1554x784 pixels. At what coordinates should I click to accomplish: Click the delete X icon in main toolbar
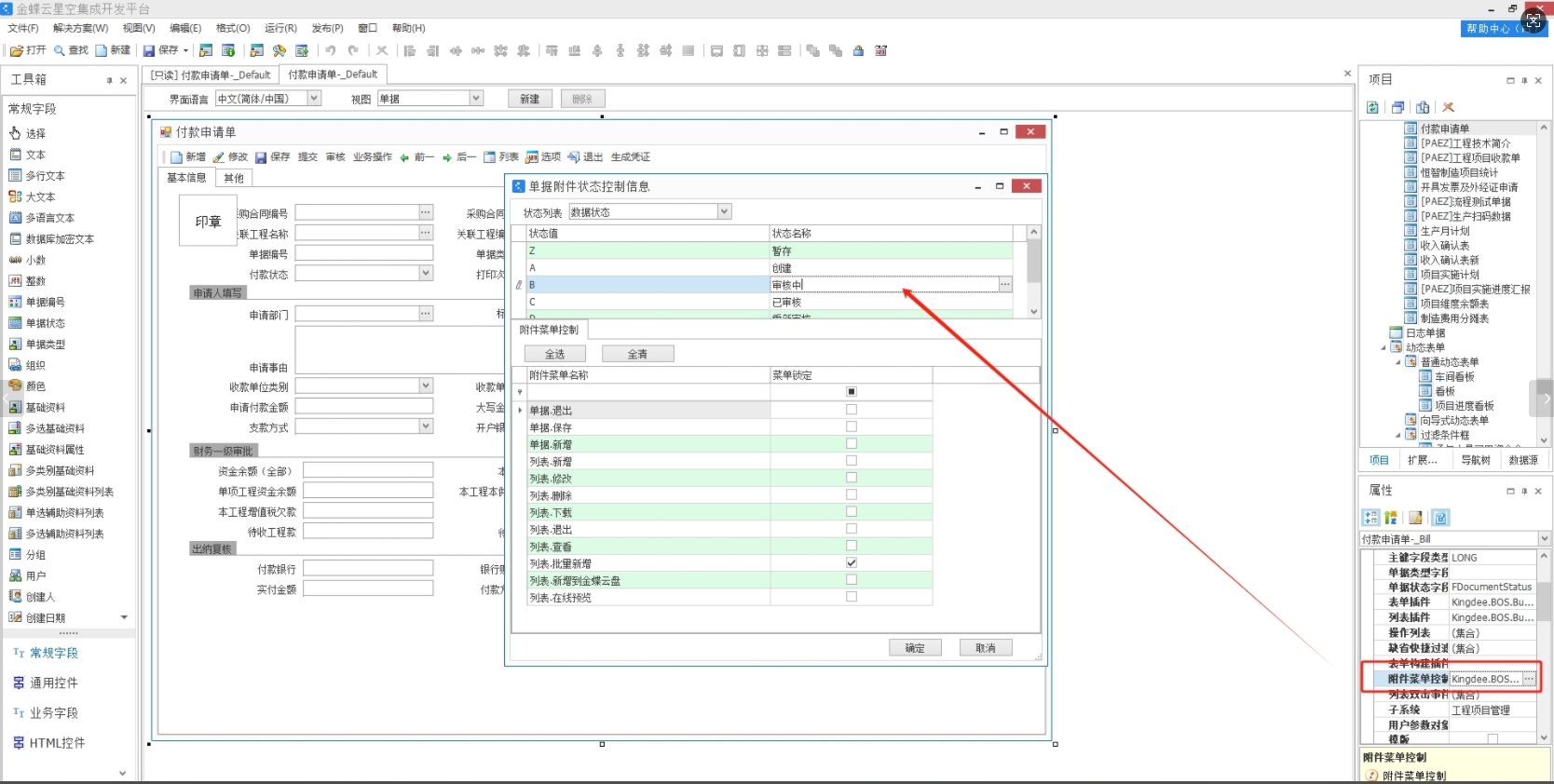[382, 50]
